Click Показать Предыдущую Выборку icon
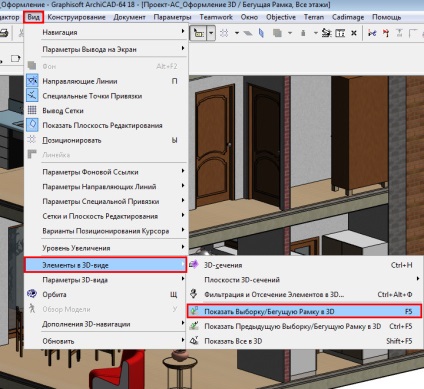The height and width of the screenshot is (389, 424). 194,326
